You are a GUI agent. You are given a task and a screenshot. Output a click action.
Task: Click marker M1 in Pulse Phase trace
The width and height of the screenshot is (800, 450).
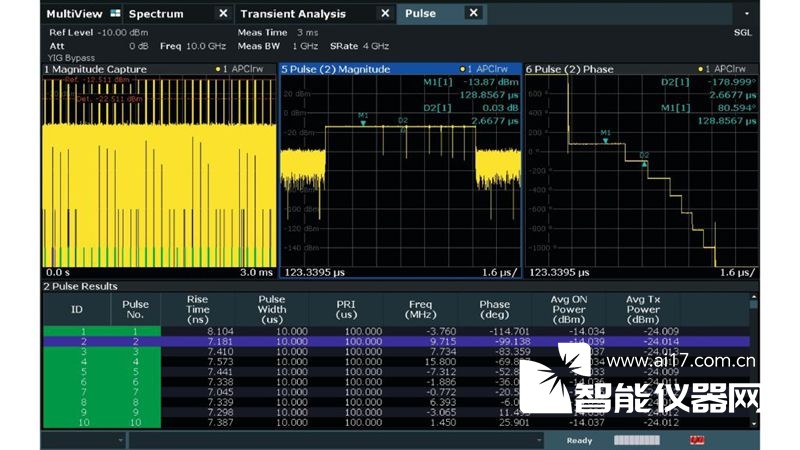605,137
